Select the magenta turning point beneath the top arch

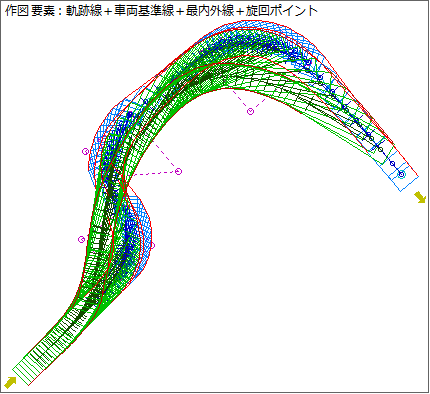[250, 112]
